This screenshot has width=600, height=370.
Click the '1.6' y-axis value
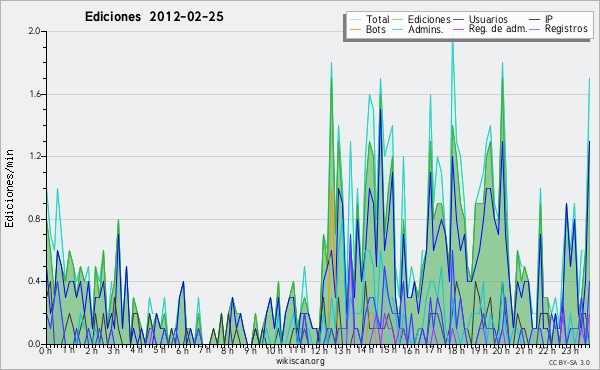(x=34, y=94)
